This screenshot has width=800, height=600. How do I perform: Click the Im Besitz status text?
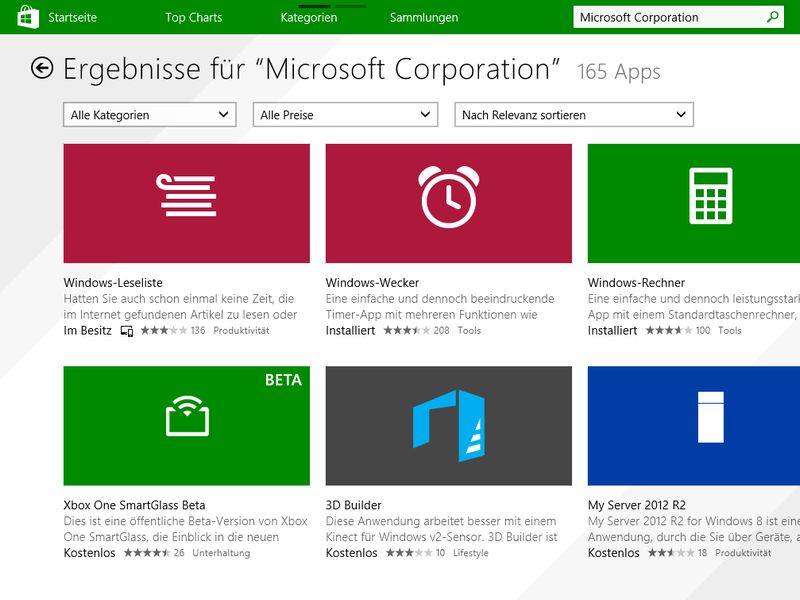(88, 331)
